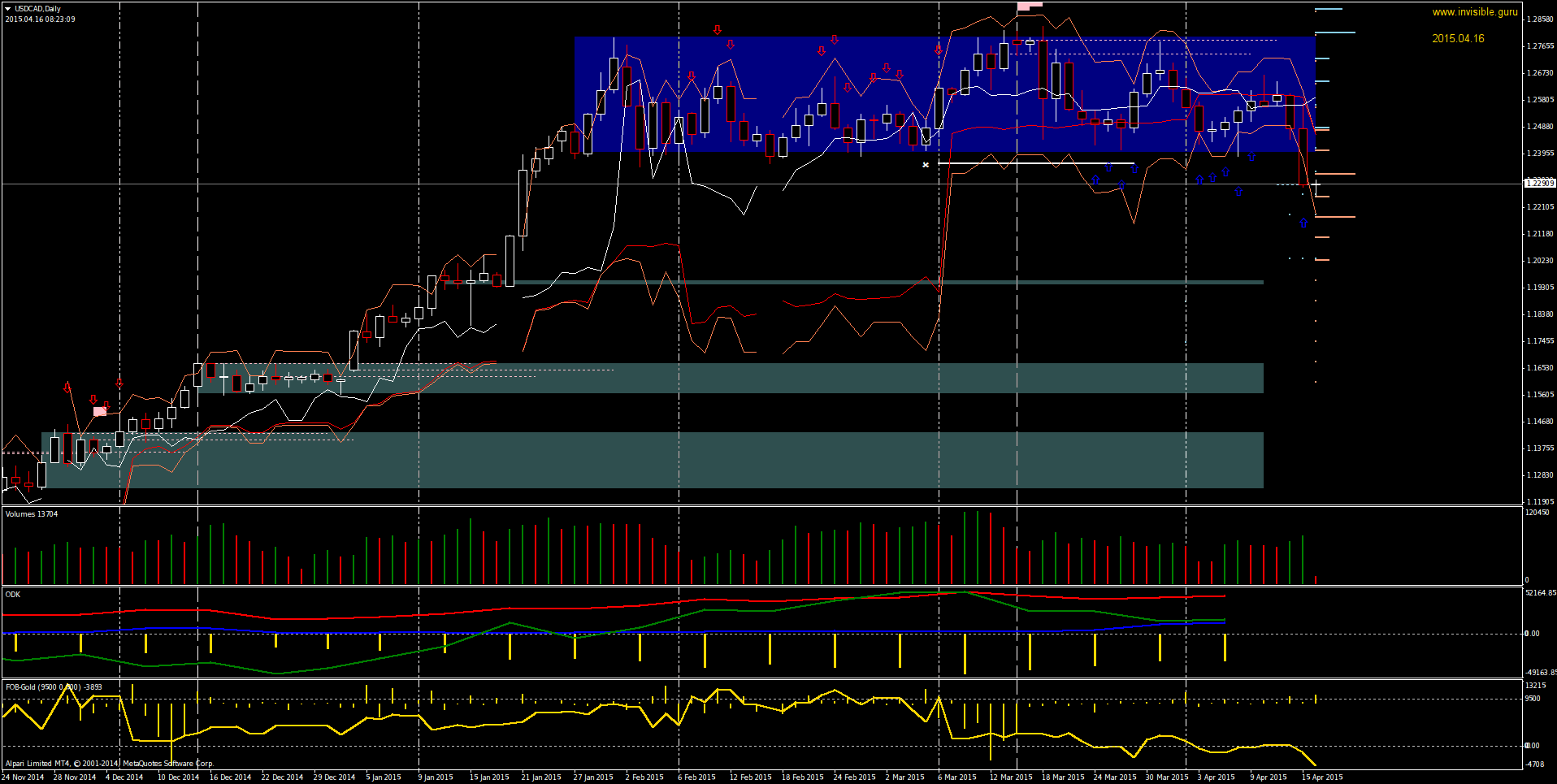Screen dimensions: 1557x784
Task: Click the 22 Dec 2014 date label
Action: click(282, 778)
